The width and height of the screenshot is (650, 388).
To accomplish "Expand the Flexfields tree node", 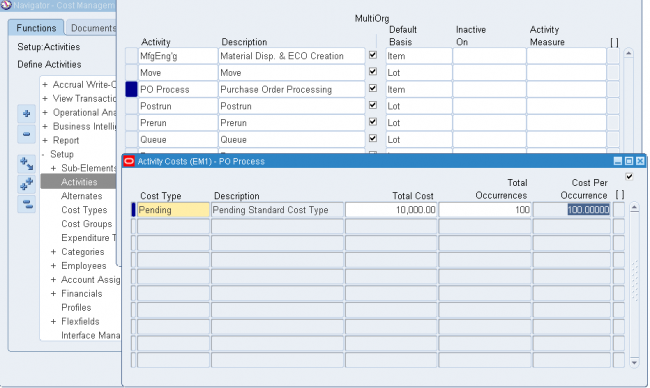I will pos(53,321).
